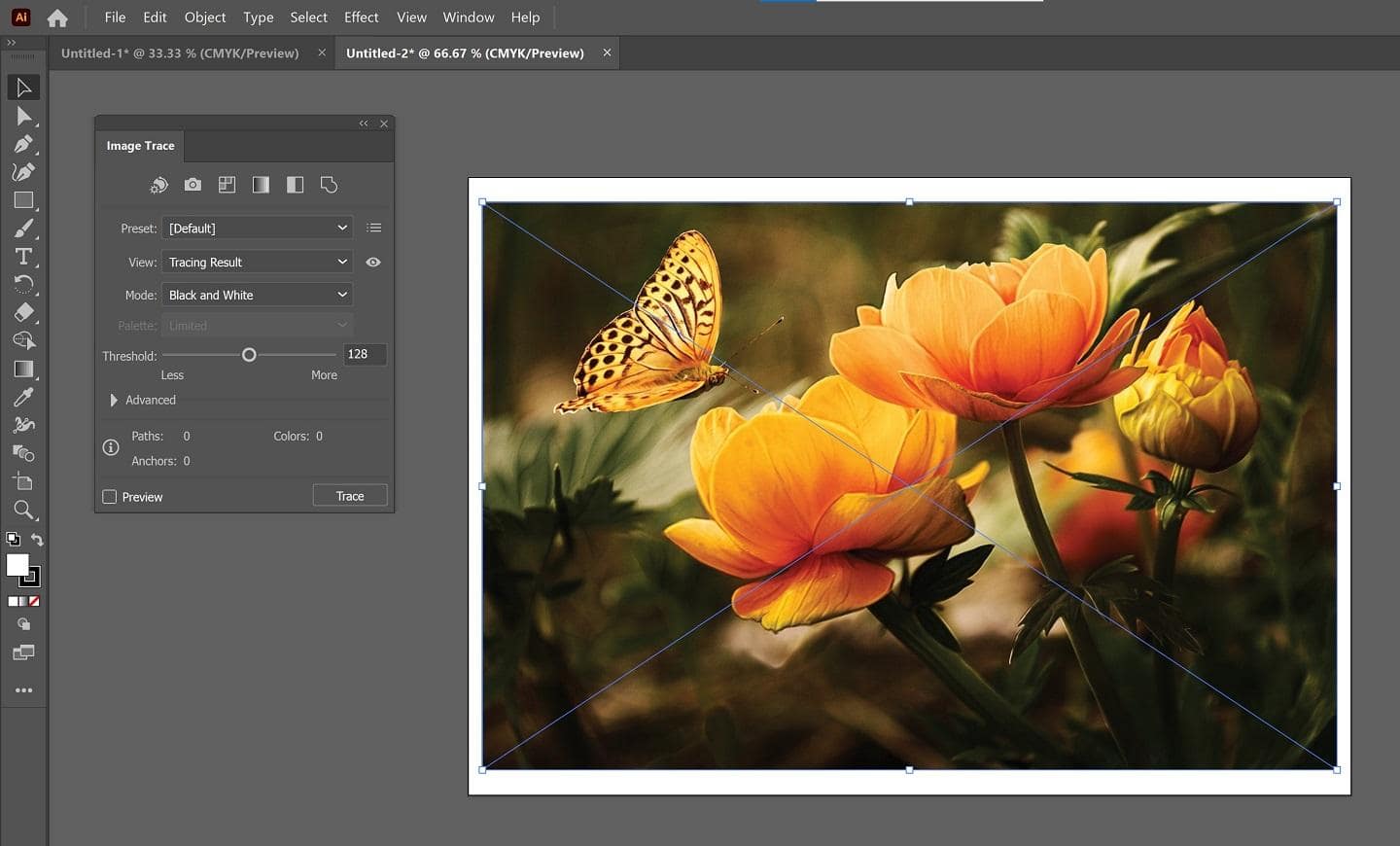The width and height of the screenshot is (1400, 846).
Task: Enable the Preview checkbox in Image Trace
Action: click(x=109, y=496)
